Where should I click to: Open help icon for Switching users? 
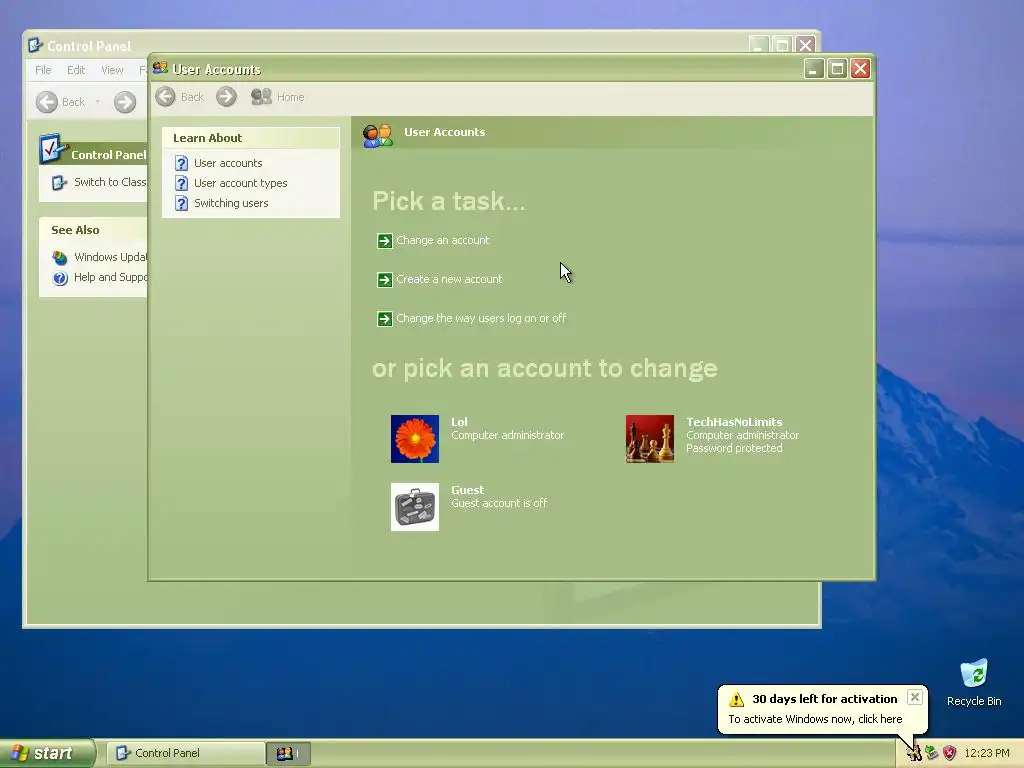[182, 203]
